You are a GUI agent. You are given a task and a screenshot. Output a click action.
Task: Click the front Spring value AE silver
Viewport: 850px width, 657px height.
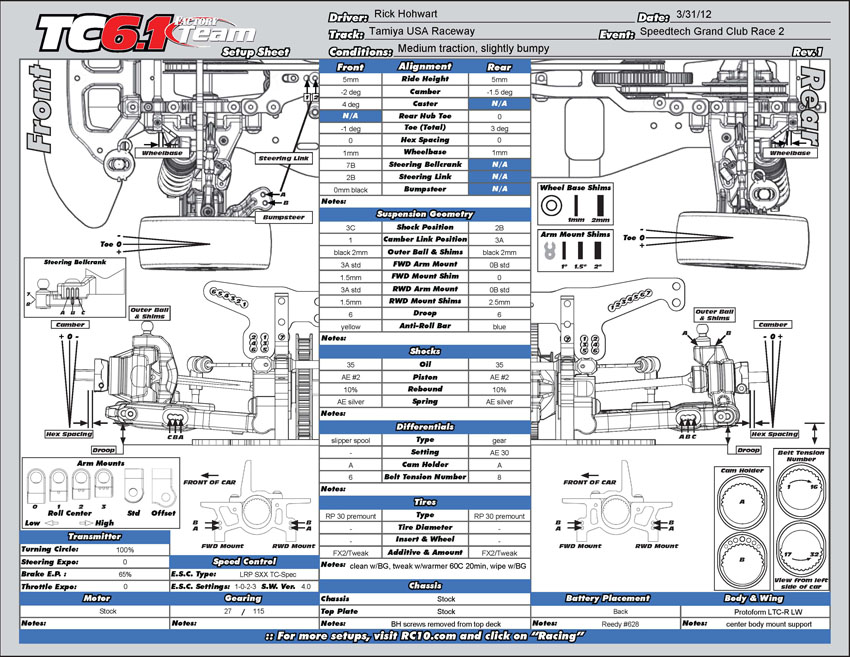[350, 402]
